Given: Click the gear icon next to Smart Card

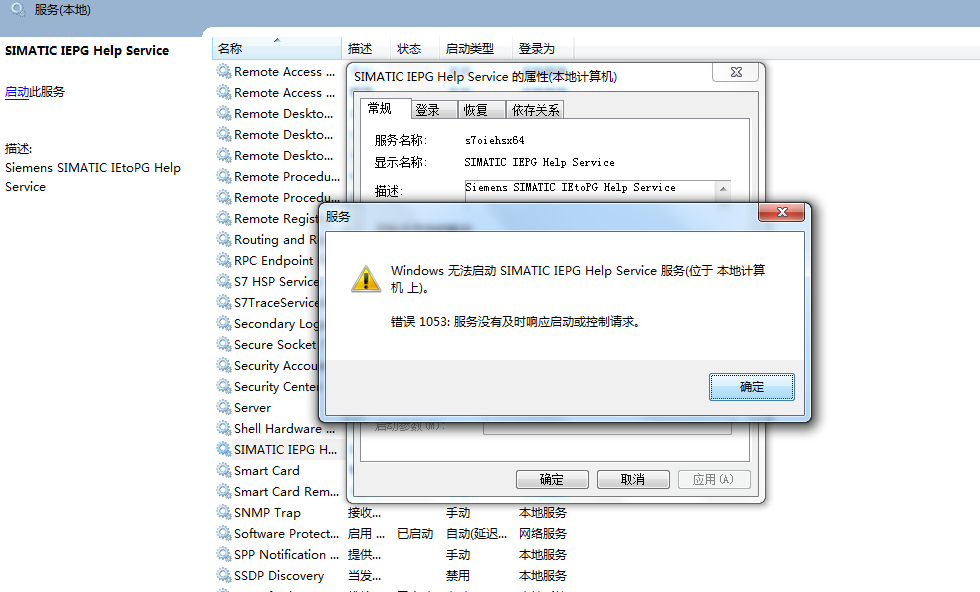Looking at the screenshot, I should point(224,470).
